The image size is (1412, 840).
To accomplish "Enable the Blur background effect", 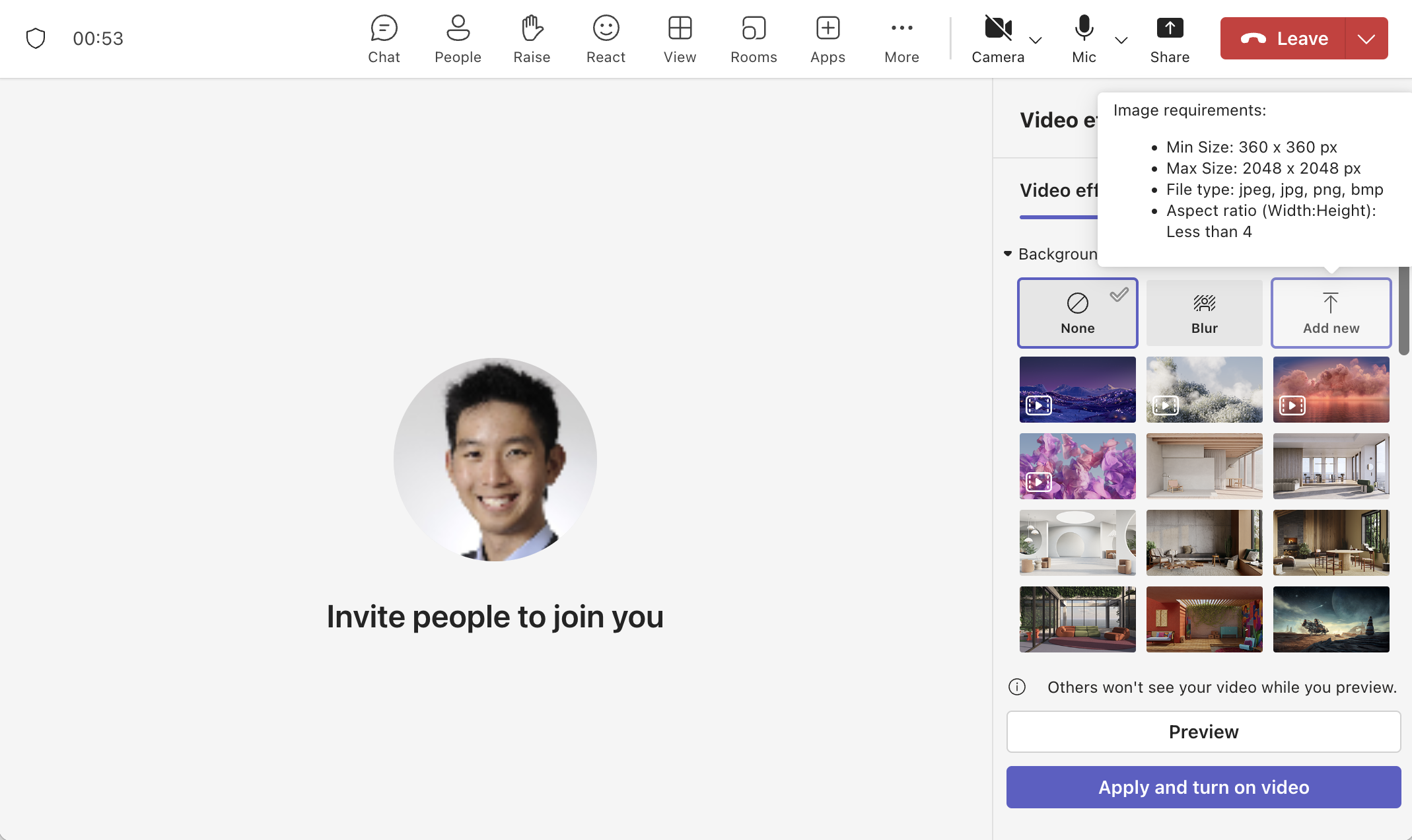I will [x=1204, y=312].
